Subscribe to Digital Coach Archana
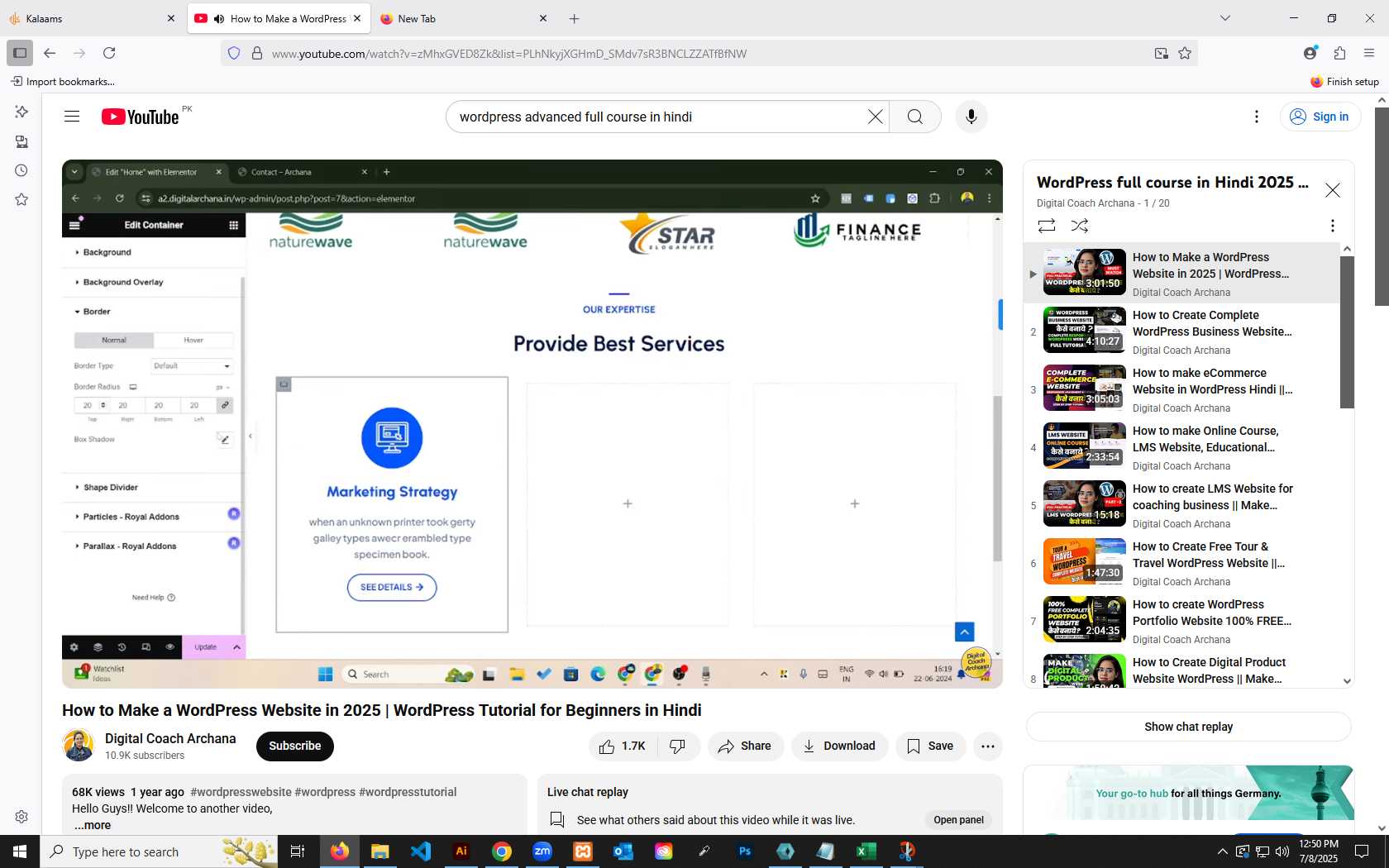This screenshot has height=868, width=1389. point(295,746)
